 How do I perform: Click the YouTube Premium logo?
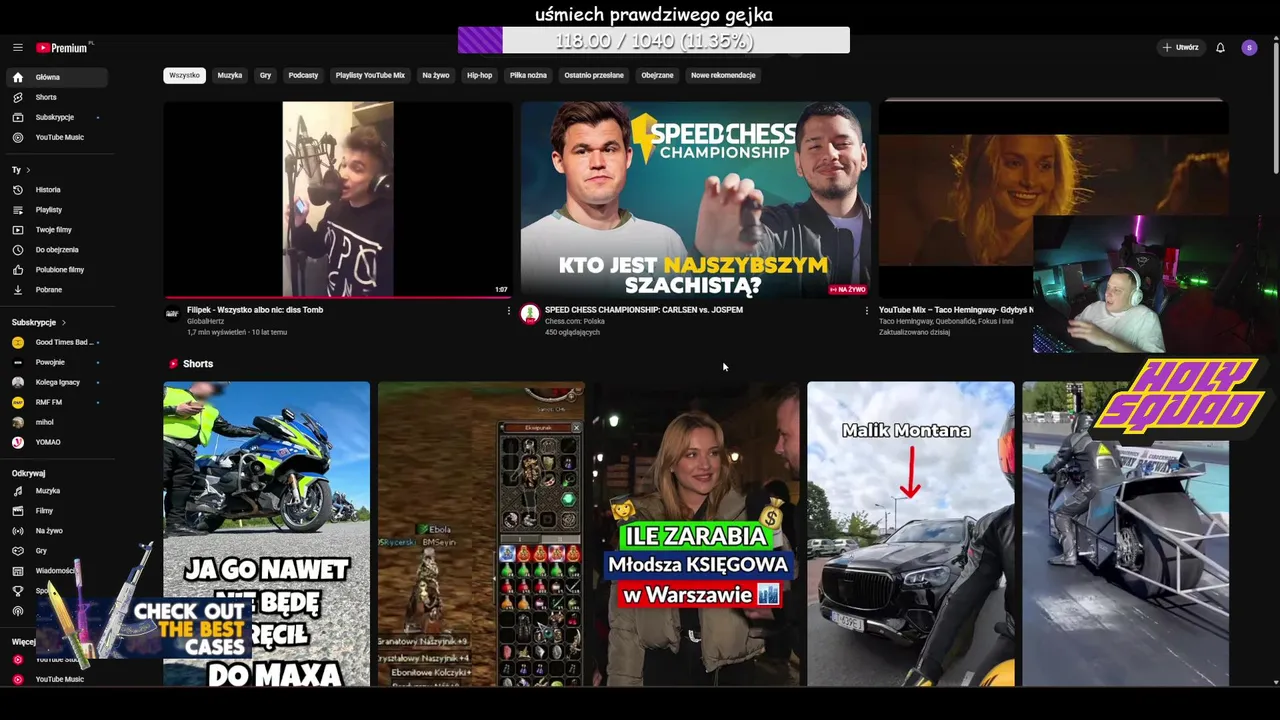(x=64, y=47)
